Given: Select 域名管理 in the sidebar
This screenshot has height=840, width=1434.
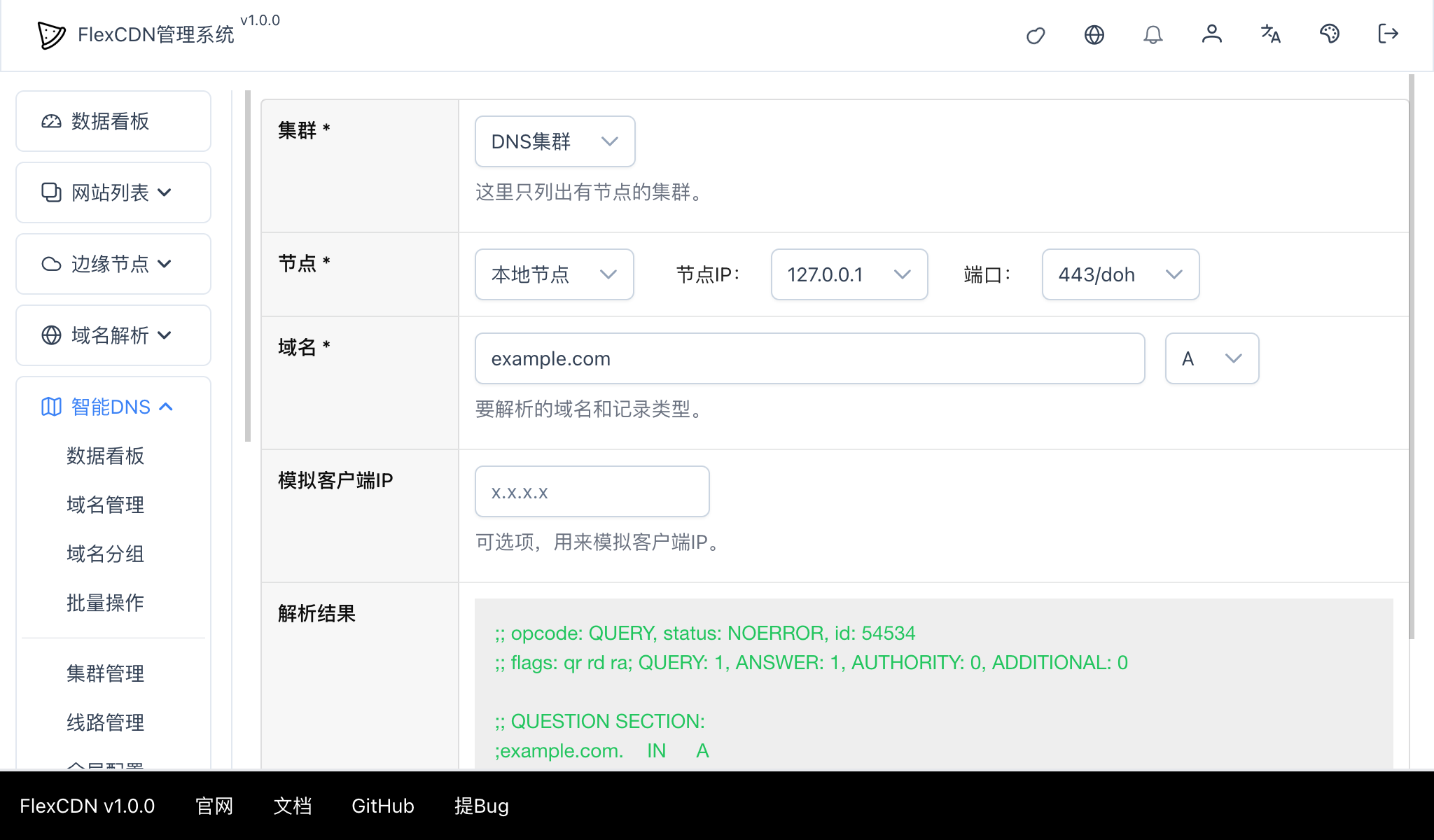Looking at the screenshot, I should (104, 505).
